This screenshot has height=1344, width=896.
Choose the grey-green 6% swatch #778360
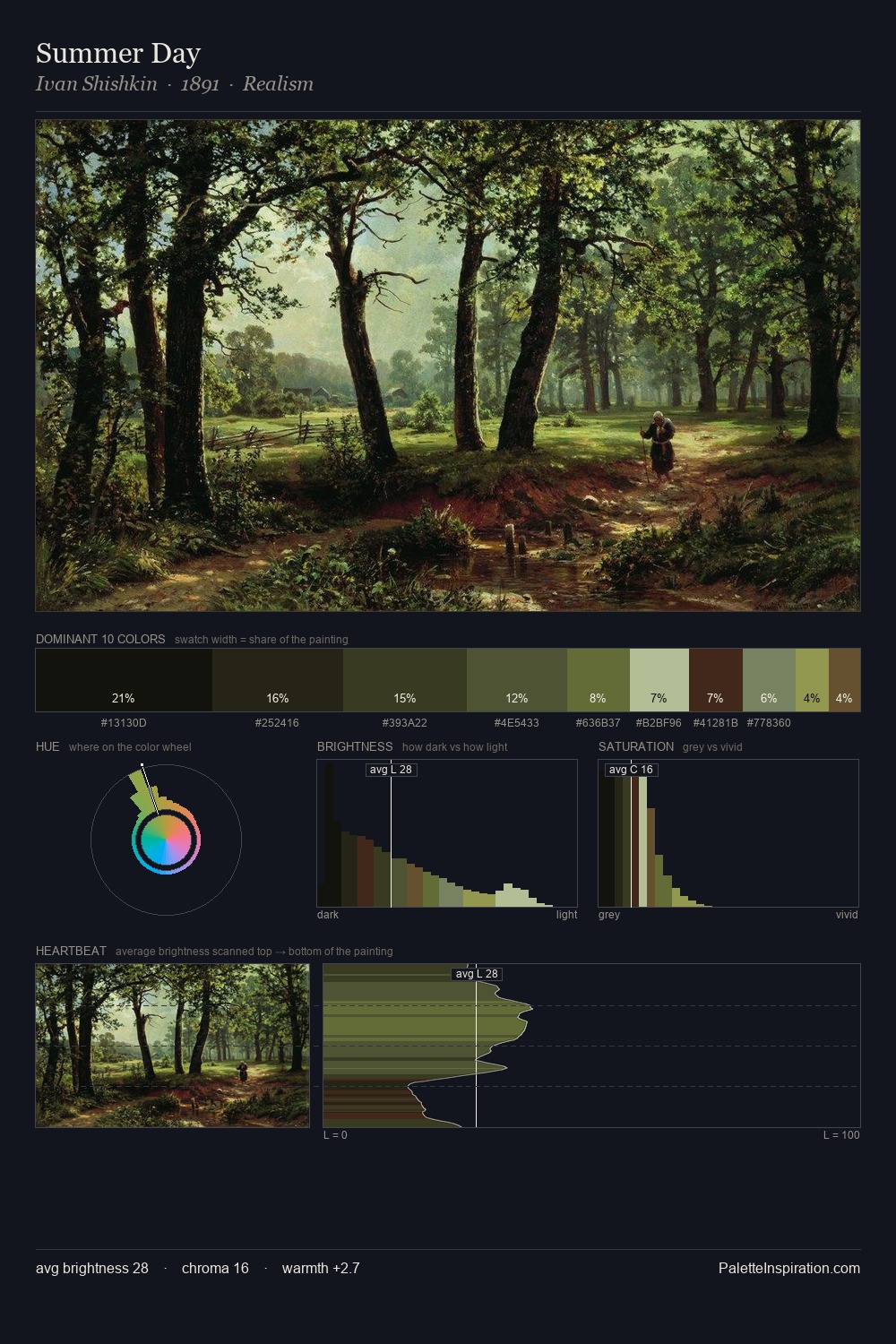(x=769, y=680)
